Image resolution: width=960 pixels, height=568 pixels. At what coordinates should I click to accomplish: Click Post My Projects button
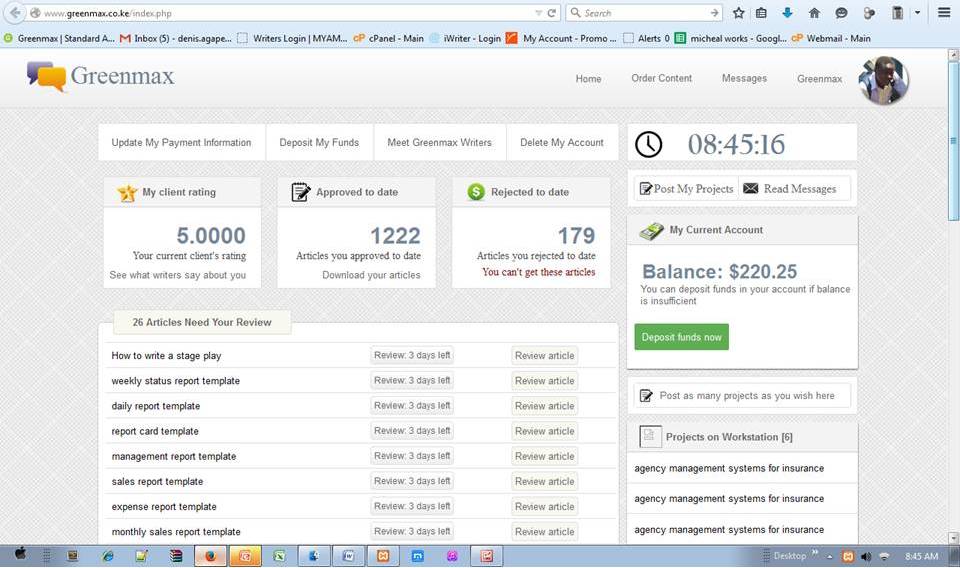point(686,189)
